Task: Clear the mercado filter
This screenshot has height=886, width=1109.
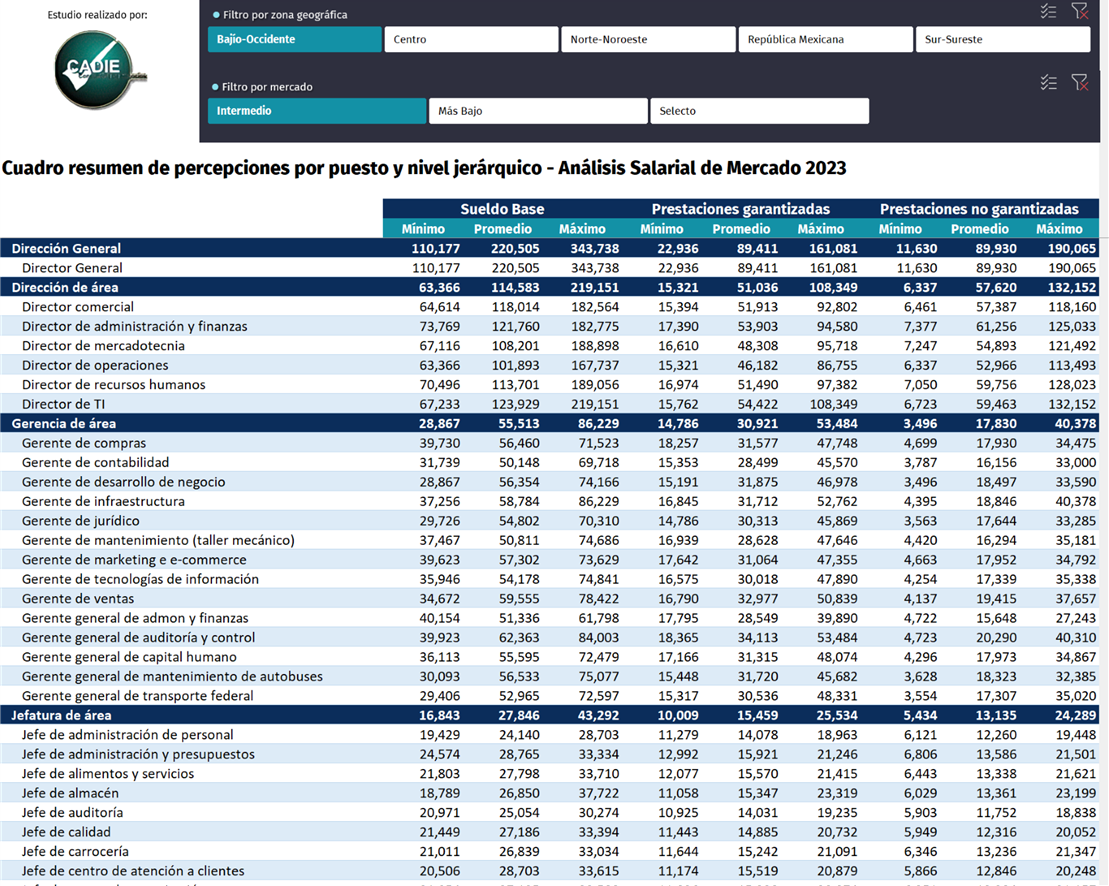Action: pos(1079,82)
